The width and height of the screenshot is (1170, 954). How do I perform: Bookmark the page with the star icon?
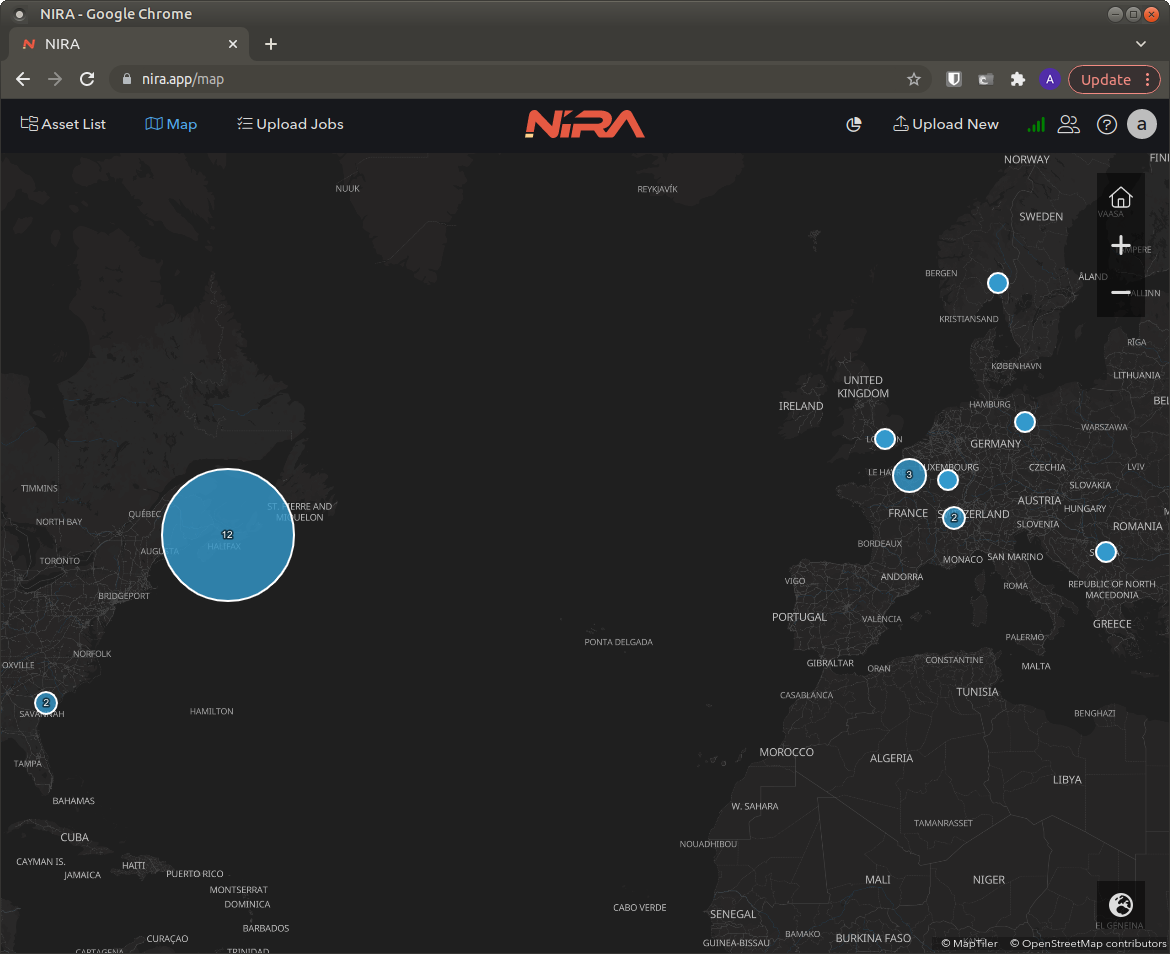(915, 79)
